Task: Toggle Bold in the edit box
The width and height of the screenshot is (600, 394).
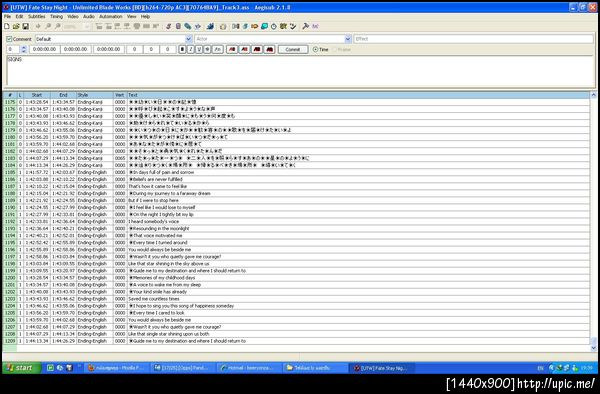Action: (x=182, y=49)
